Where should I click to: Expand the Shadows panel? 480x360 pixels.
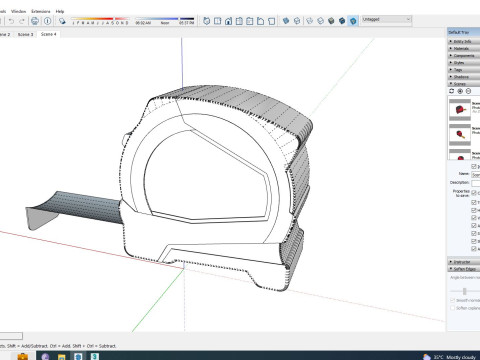click(464, 77)
